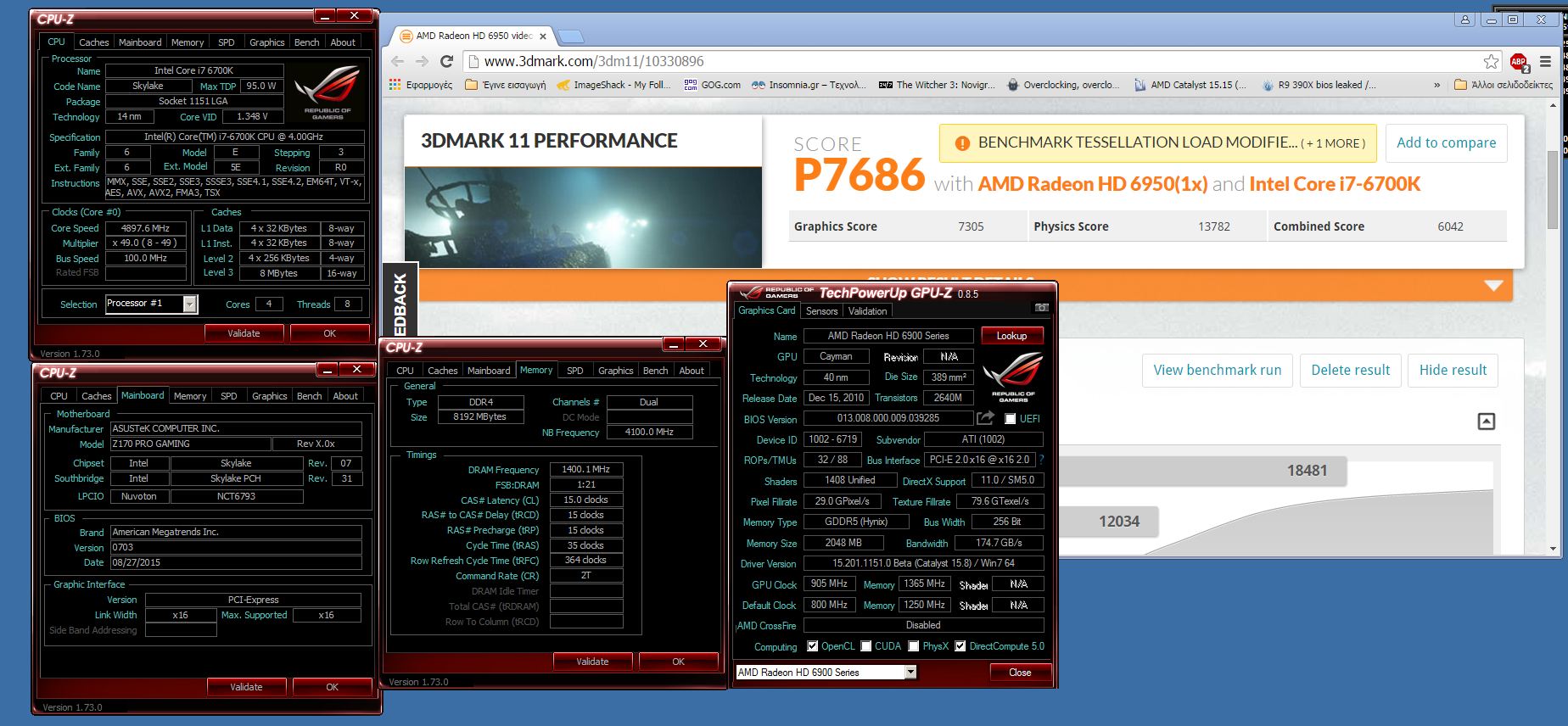Click the GPU-Z screenshot camera icon
1568x726 pixels.
1041,308
